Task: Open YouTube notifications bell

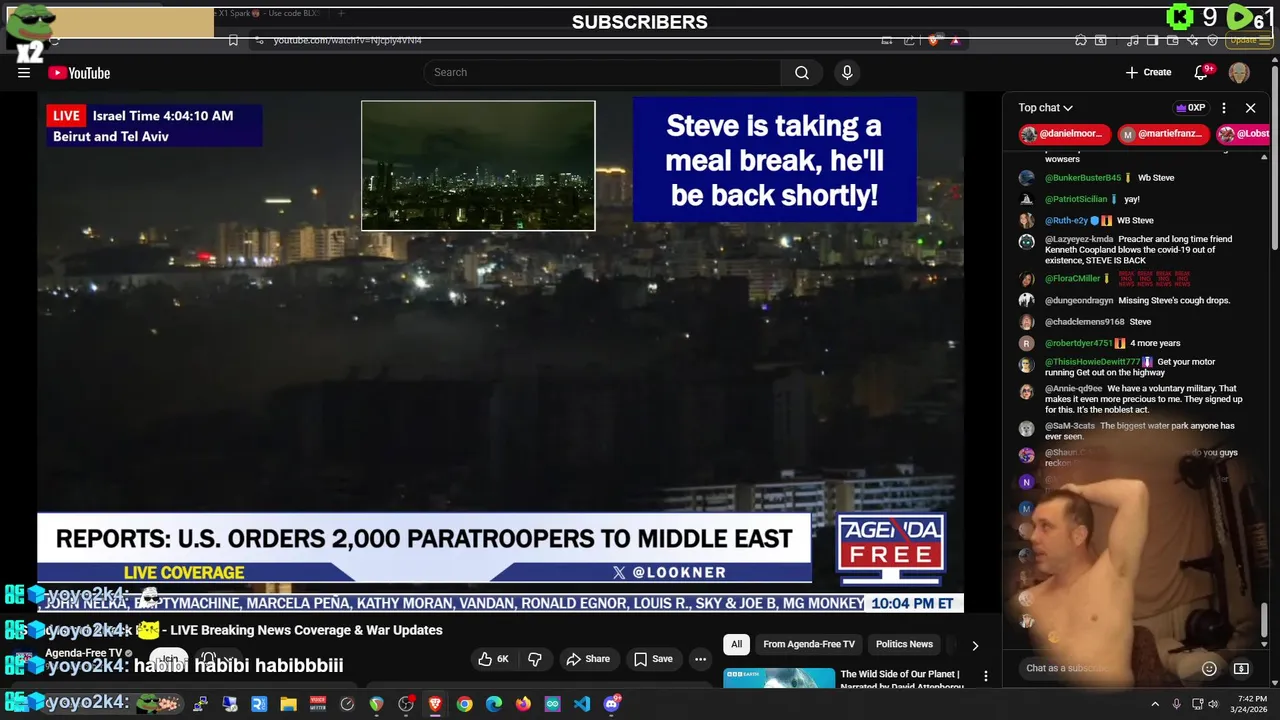Action: [x=1202, y=72]
